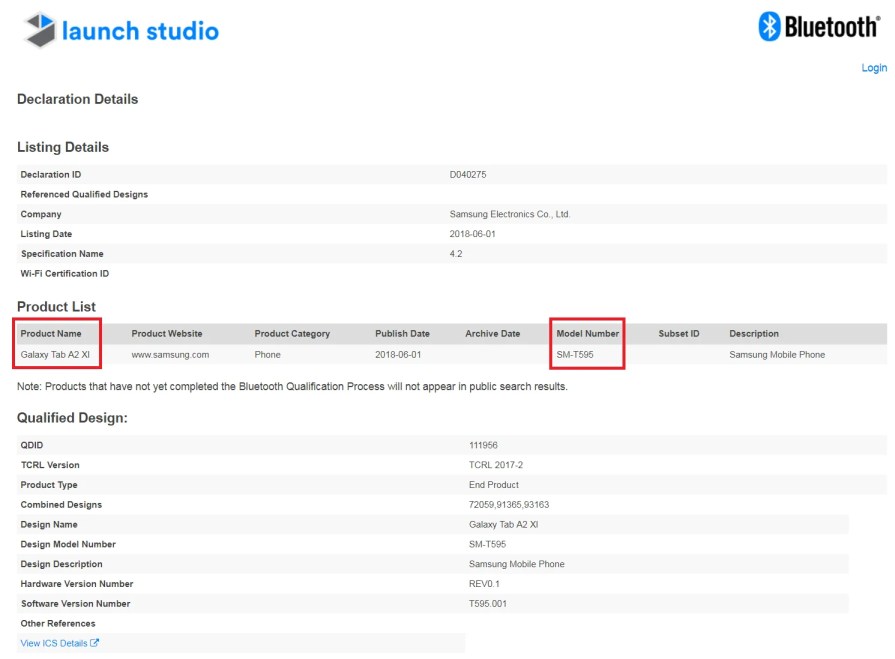Select the Design Name value Galaxy Tab A2 XI

(503, 524)
